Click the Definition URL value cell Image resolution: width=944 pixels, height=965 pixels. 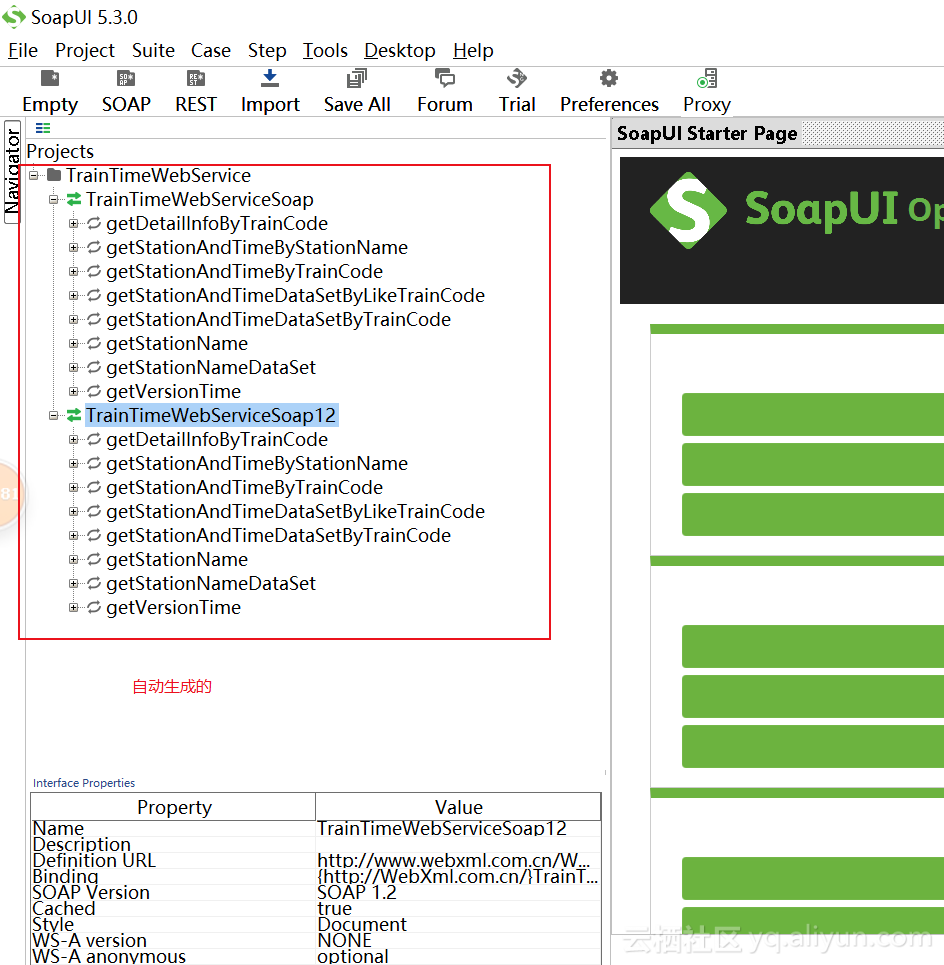tap(458, 860)
